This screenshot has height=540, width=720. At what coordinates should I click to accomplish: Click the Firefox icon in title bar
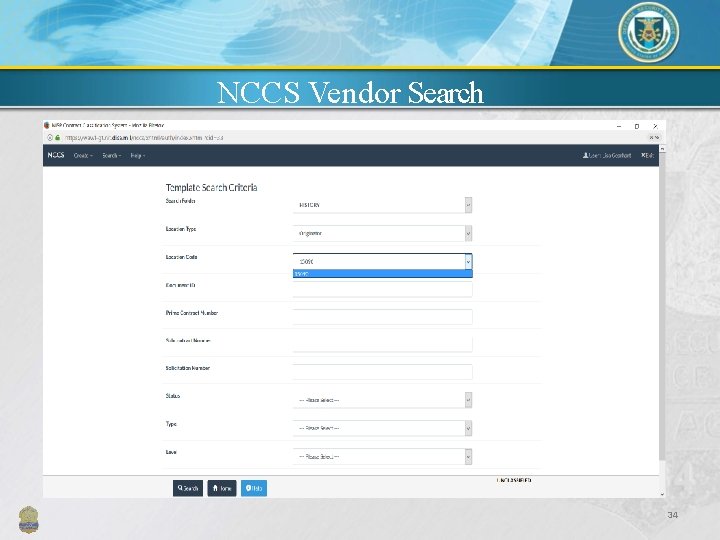(46, 125)
